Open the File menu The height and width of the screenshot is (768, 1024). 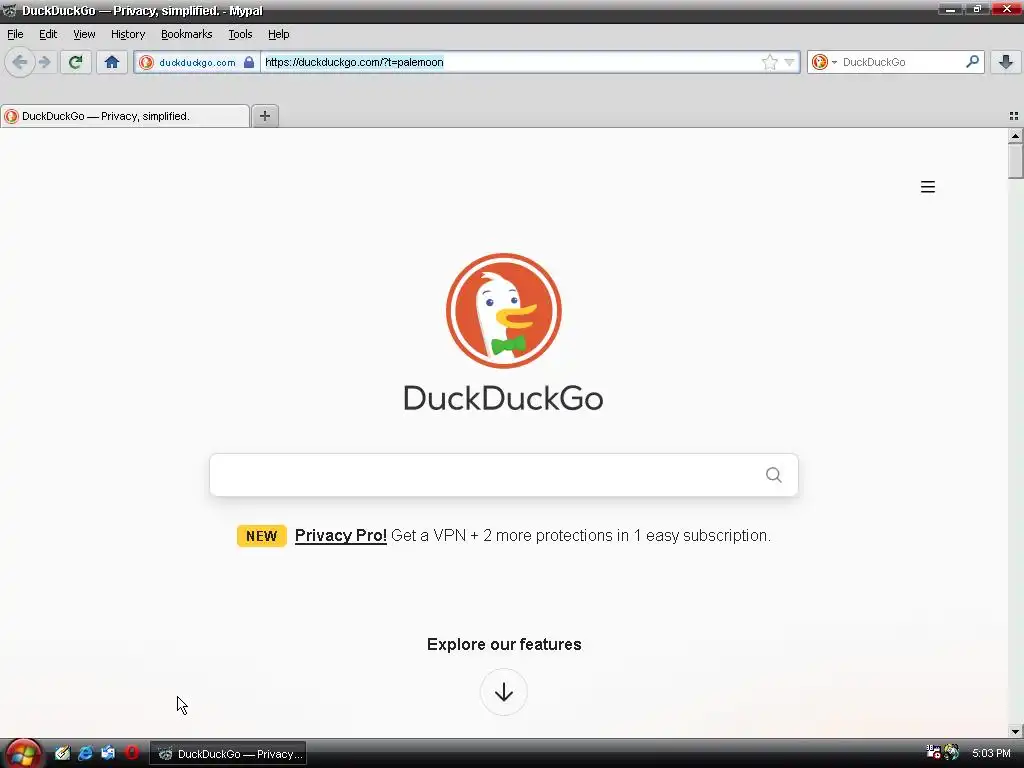pyautogui.click(x=15, y=34)
